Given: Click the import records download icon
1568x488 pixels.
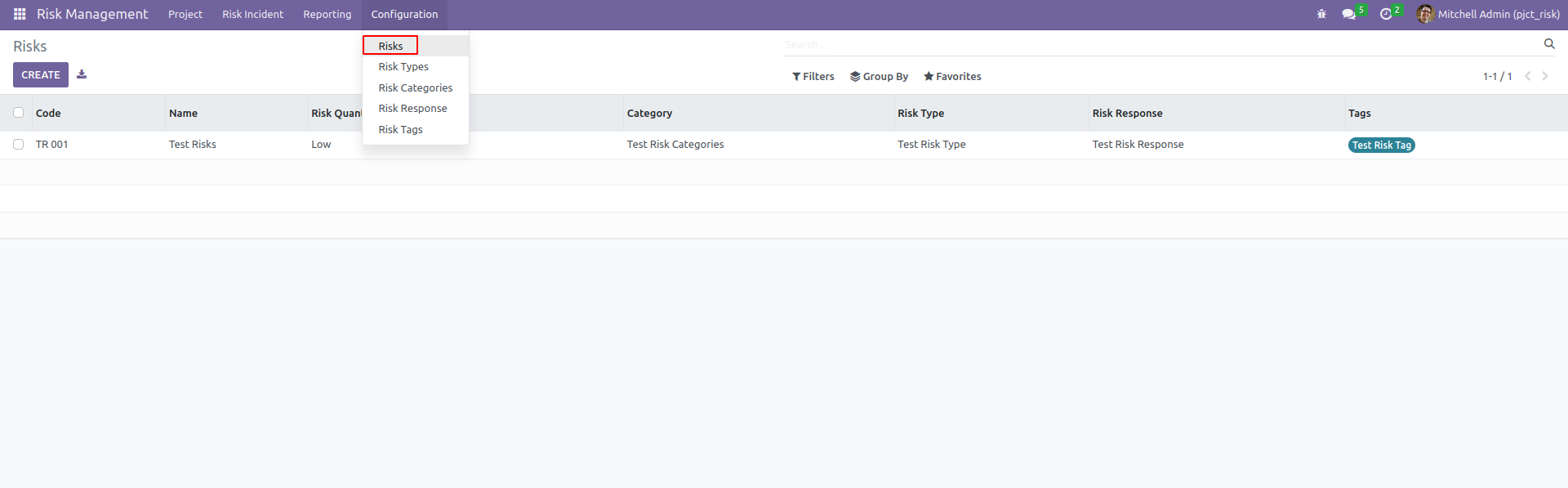Looking at the screenshot, I should pos(82,74).
